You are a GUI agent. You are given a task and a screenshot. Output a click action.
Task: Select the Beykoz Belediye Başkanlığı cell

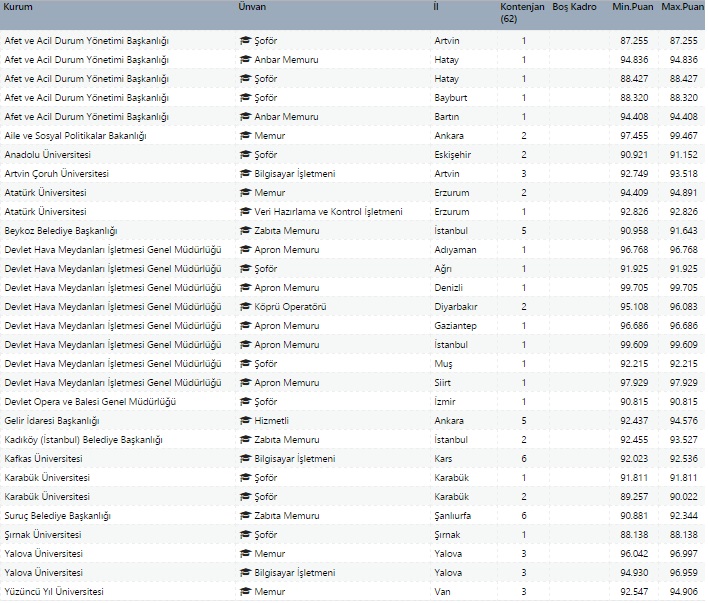(x=61, y=231)
